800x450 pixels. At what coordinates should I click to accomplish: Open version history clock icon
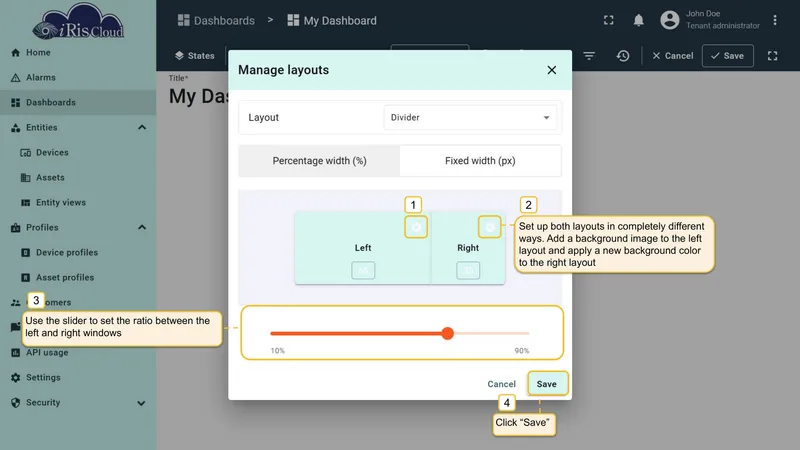point(623,56)
